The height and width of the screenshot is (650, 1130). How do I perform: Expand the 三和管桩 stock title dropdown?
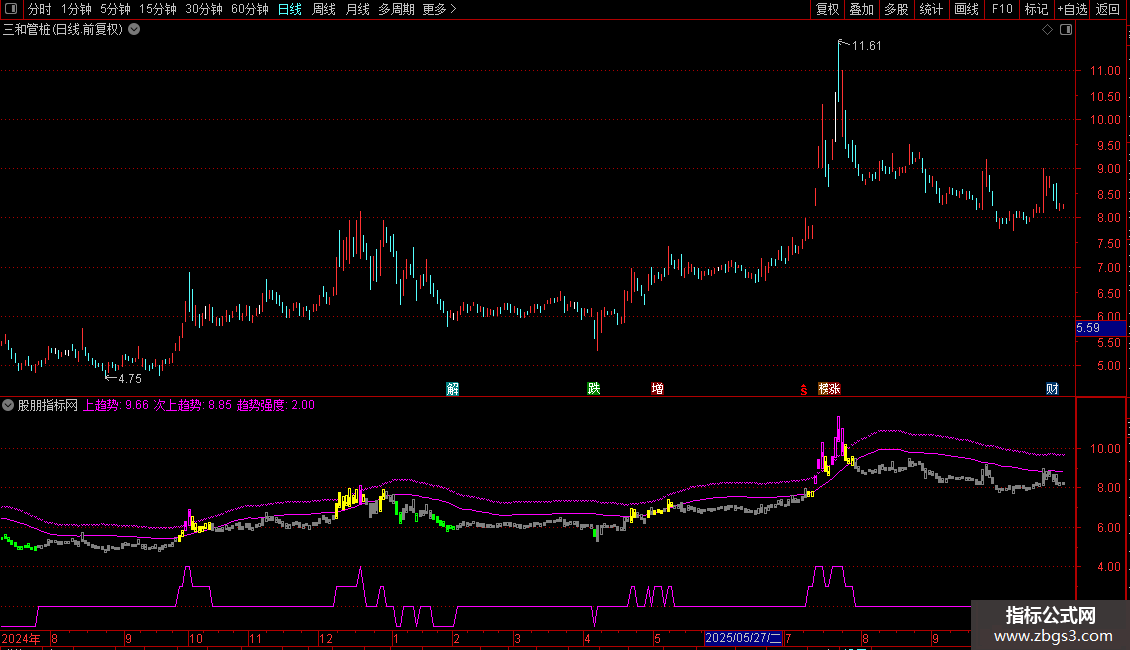[x=134, y=30]
